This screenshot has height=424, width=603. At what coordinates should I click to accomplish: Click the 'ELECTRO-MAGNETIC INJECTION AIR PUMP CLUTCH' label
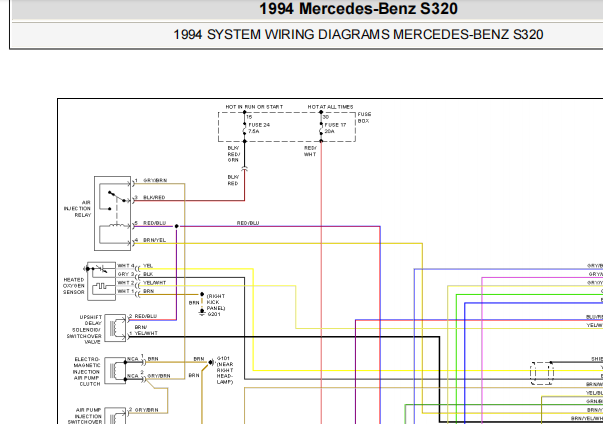click(x=87, y=371)
